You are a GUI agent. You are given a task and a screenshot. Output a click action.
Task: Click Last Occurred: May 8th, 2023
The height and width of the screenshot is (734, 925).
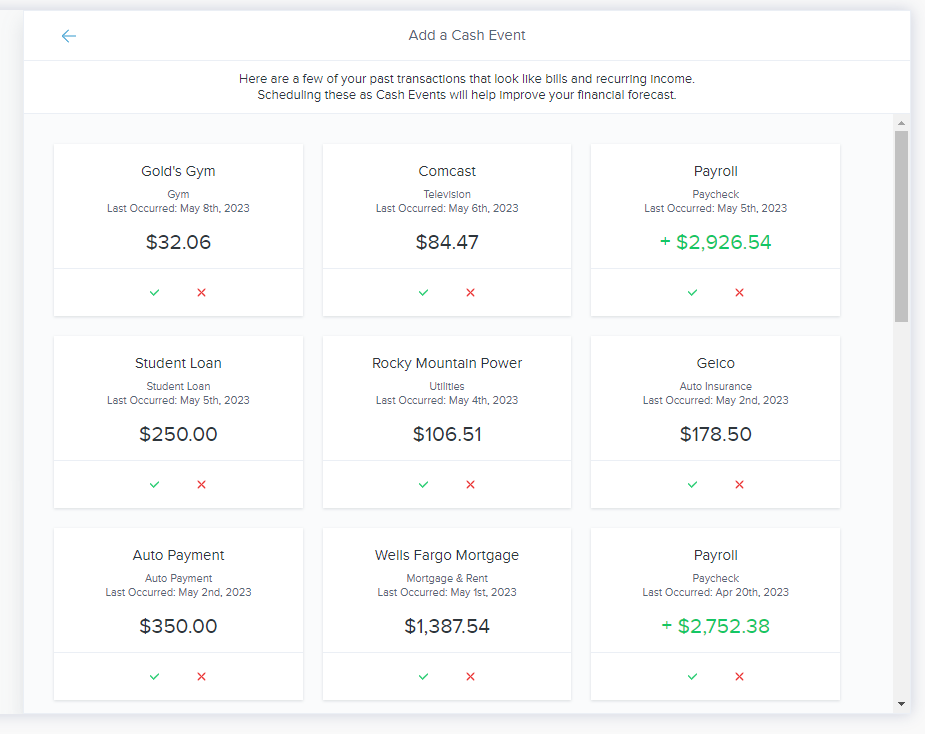pyautogui.click(x=178, y=208)
